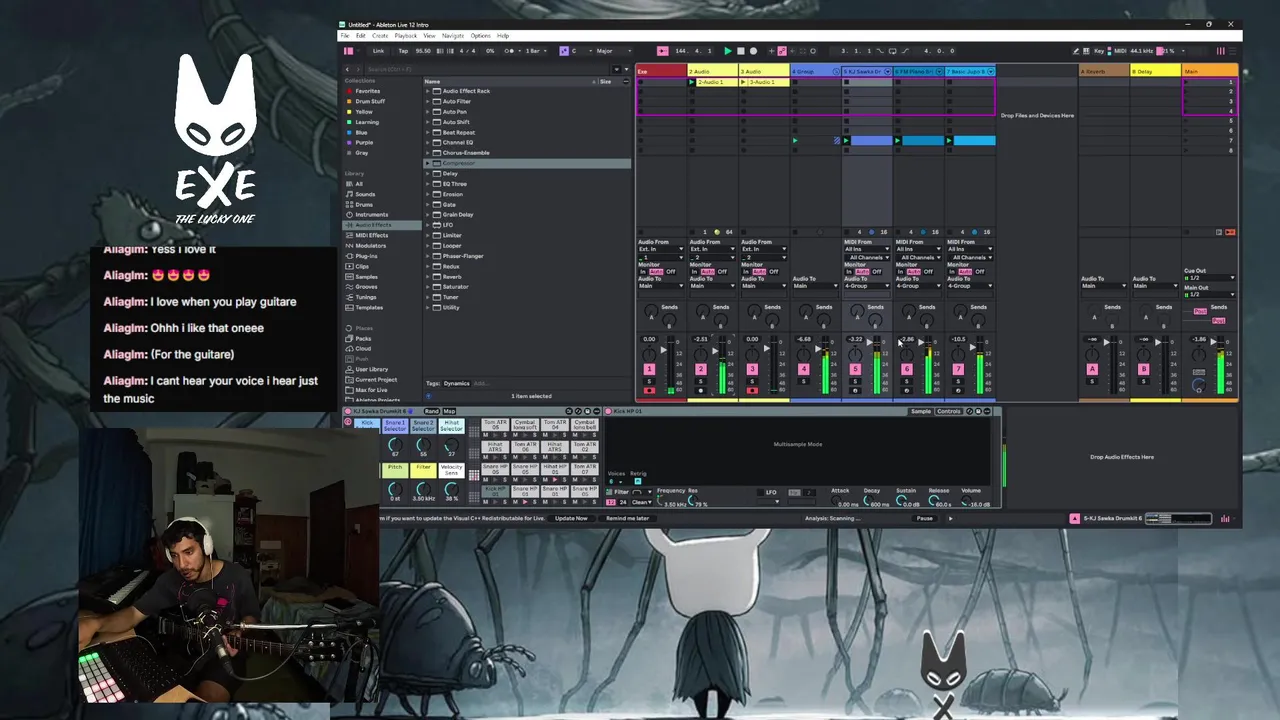Expand the Compressor device entry
Image resolution: width=1280 pixels, height=720 pixels.
coord(428,163)
